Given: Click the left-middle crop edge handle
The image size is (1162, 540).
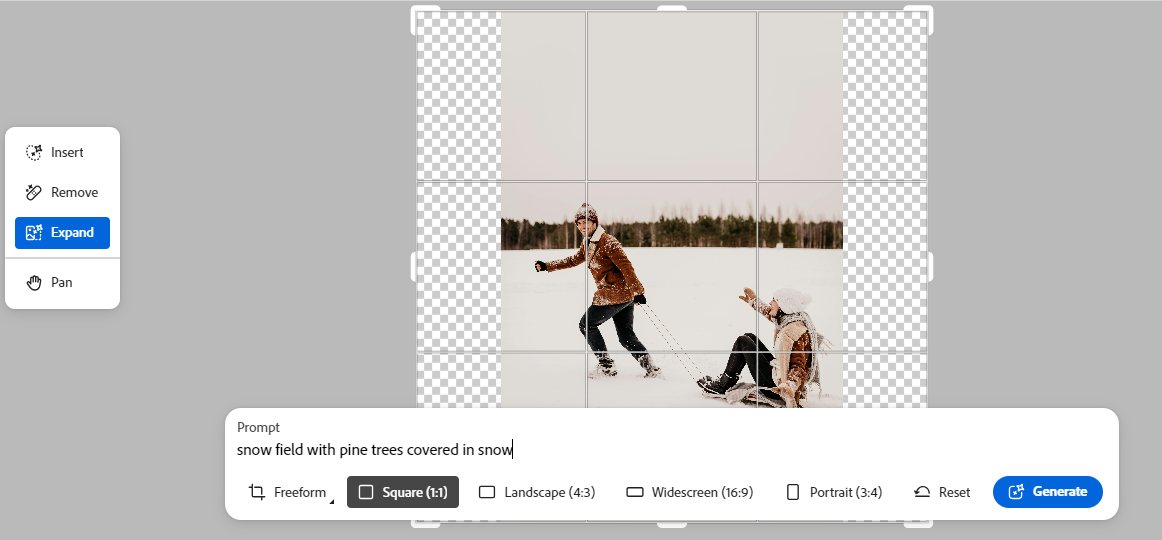Looking at the screenshot, I should click(414, 267).
